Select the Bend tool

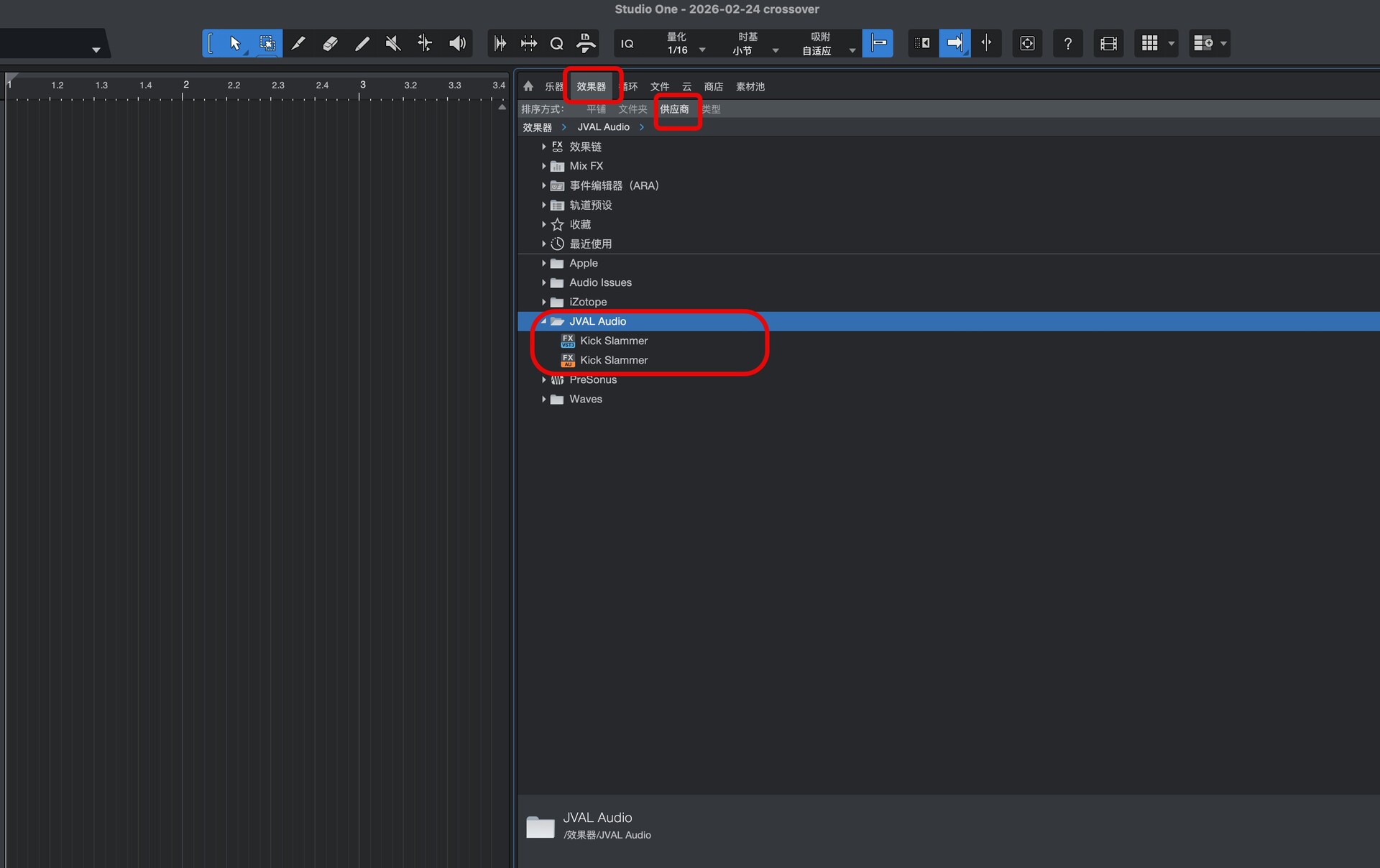[x=425, y=44]
